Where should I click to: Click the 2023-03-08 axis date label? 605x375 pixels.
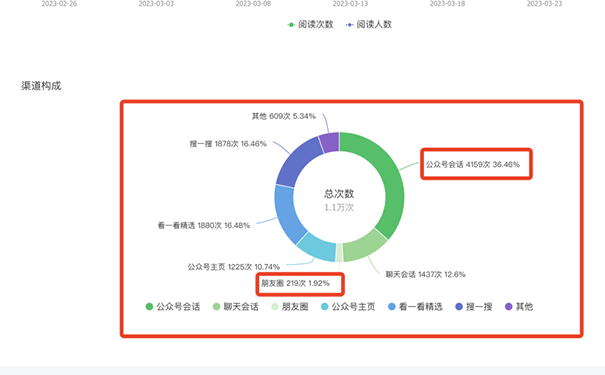tap(253, 4)
